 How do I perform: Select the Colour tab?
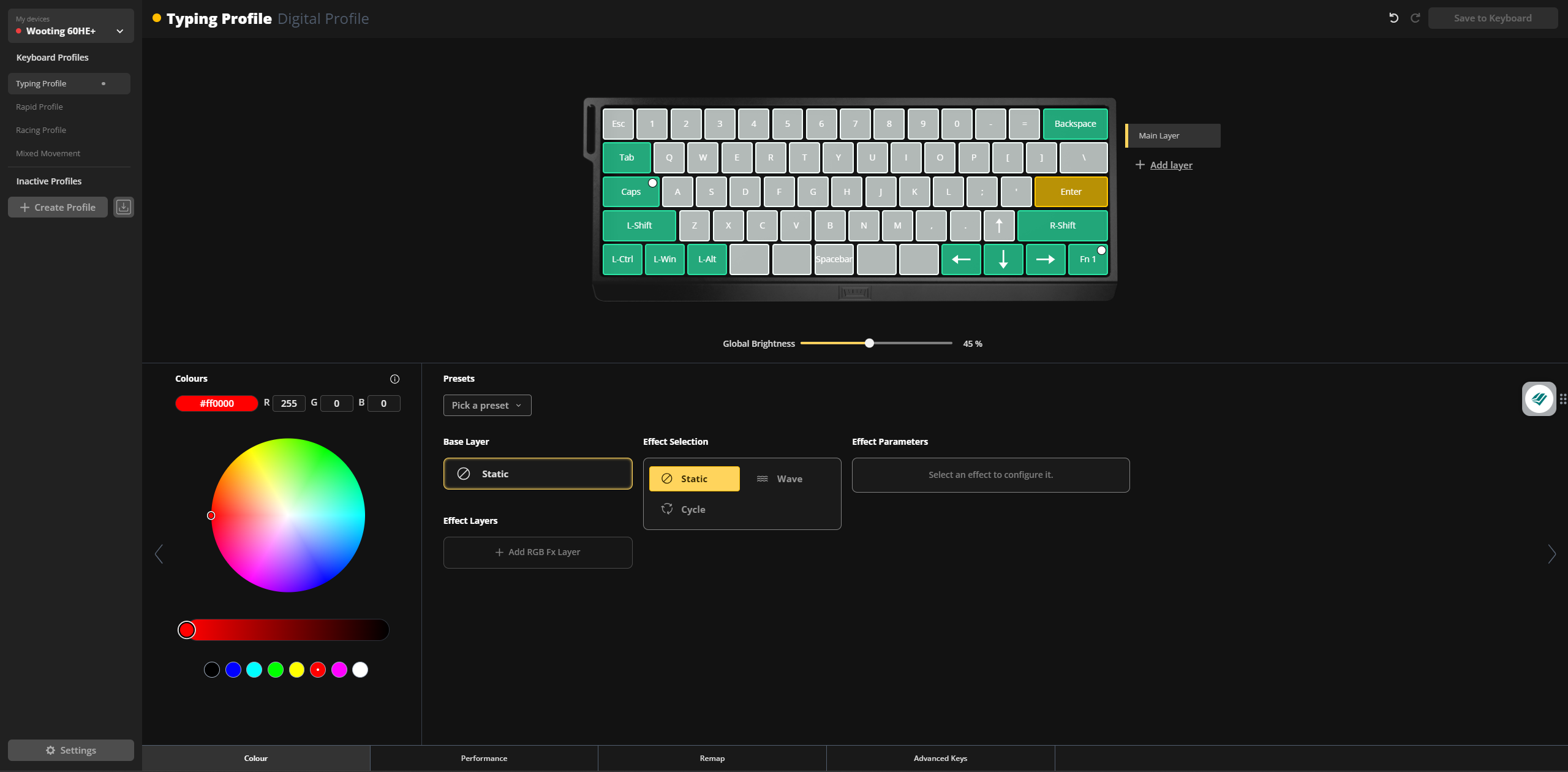(x=256, y=759)
